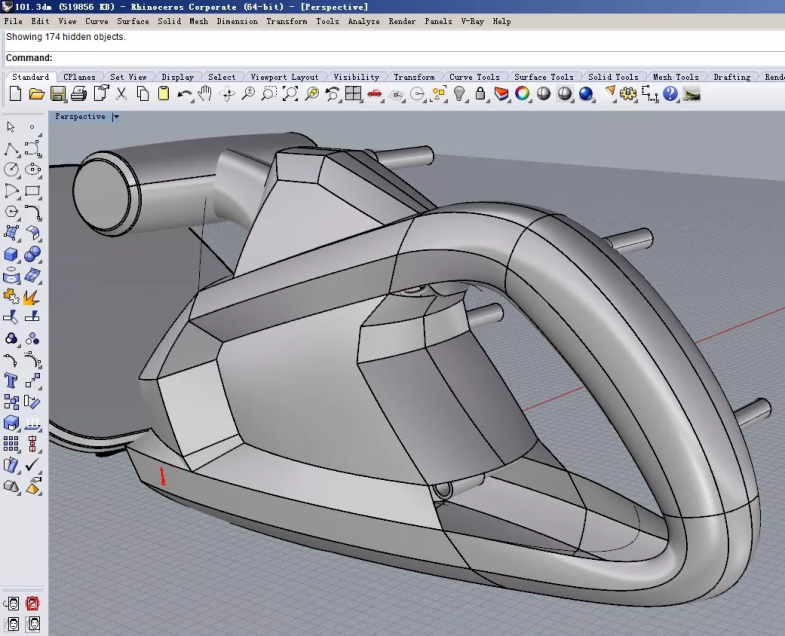Open the Transform menu in menu bar
This screenshot has height=636, width=785.
(286, 21)
